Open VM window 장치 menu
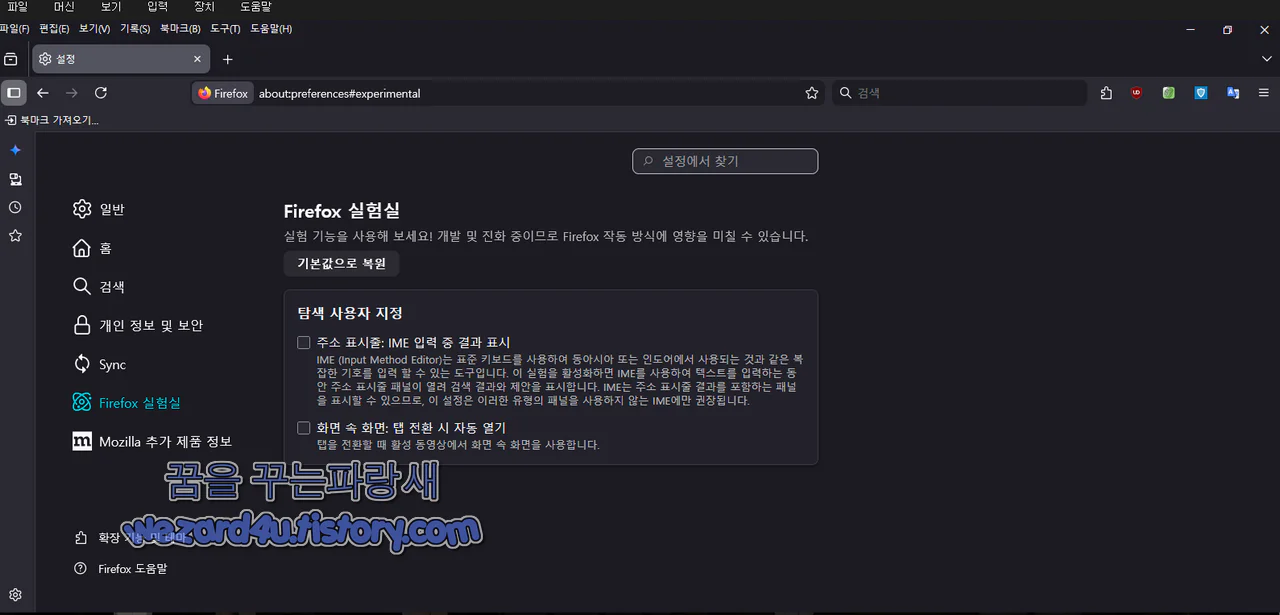Screen dimensions: 1280x615 pos(204,6)
